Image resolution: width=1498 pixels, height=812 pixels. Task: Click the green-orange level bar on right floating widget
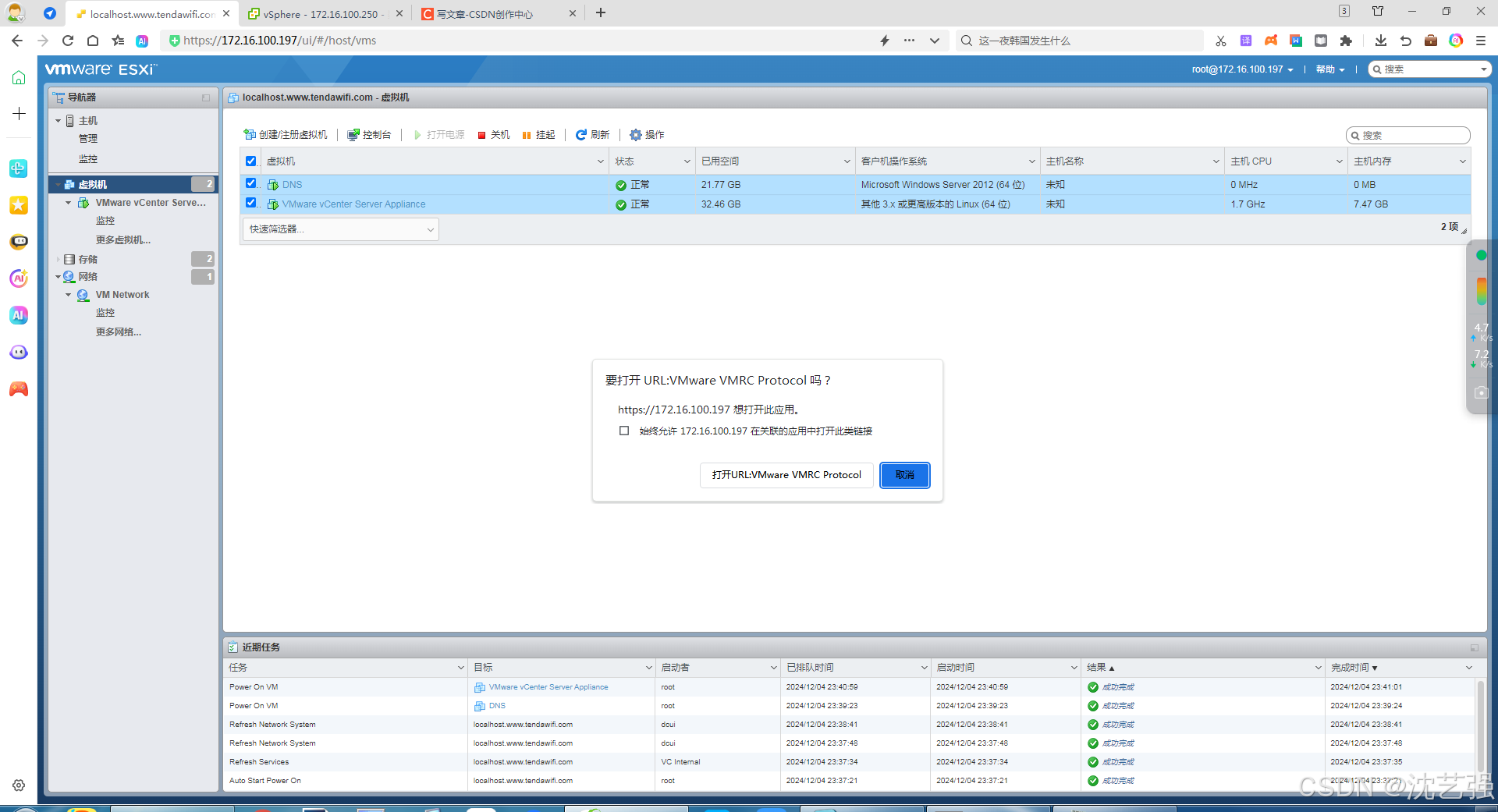[1482, 291]
